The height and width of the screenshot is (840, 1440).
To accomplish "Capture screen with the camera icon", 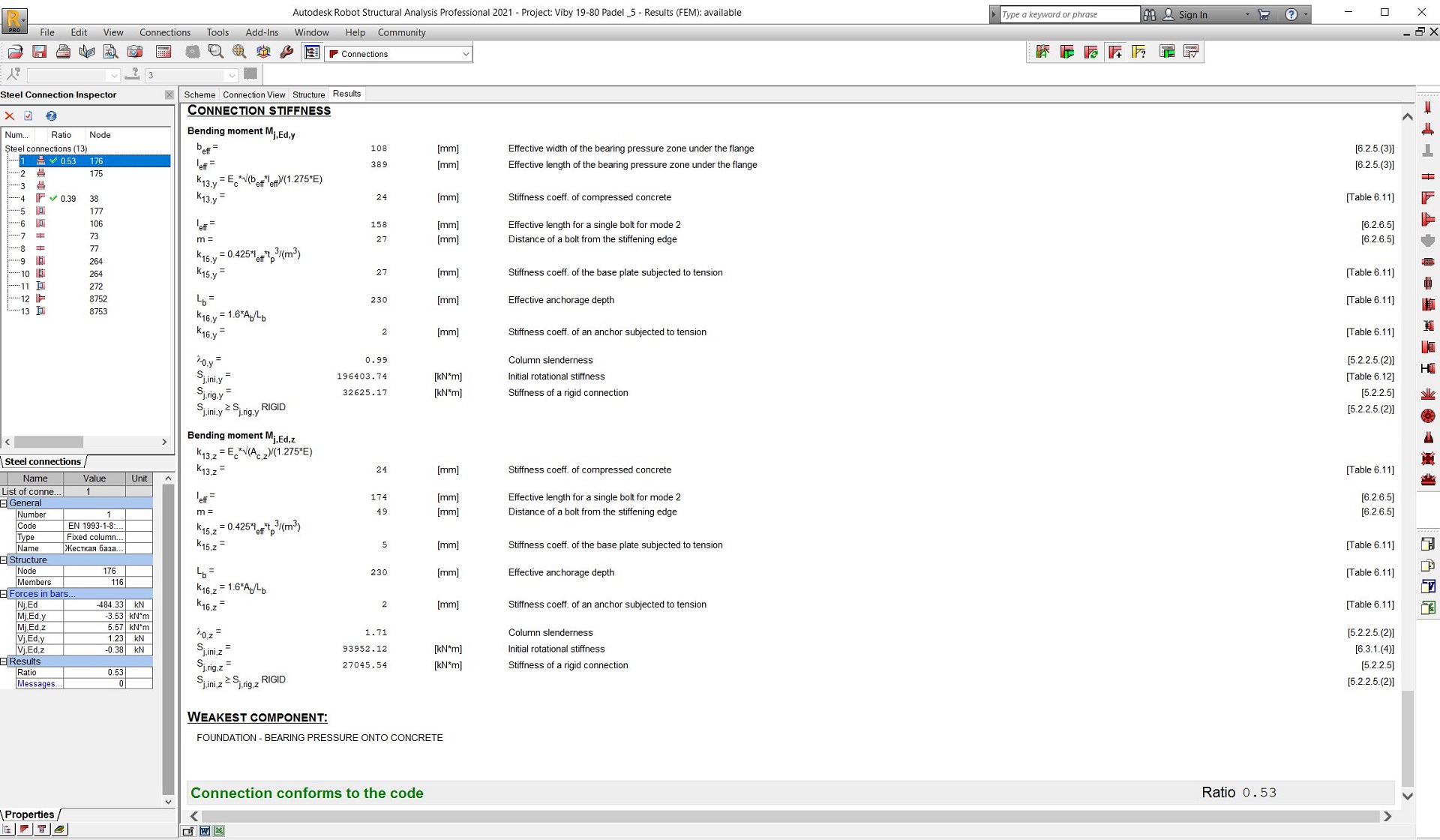I will [x=135, y=52].
